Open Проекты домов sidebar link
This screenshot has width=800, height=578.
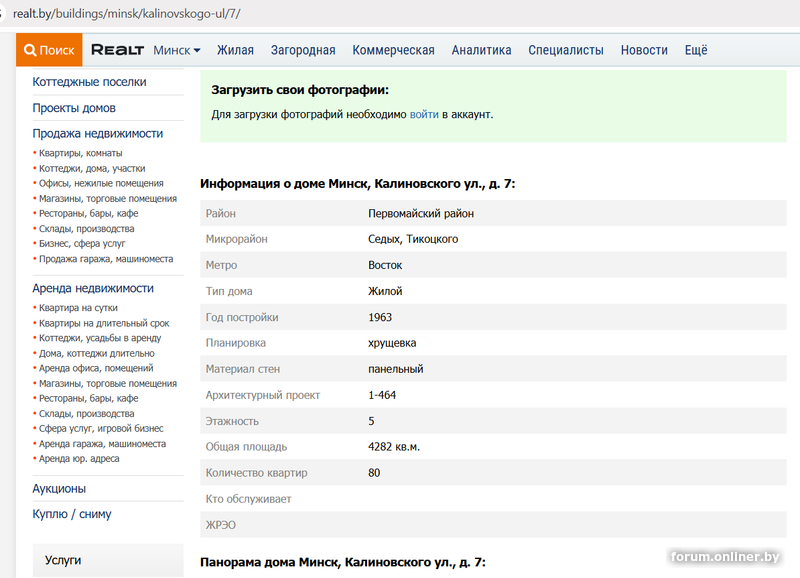coord(74,108)
